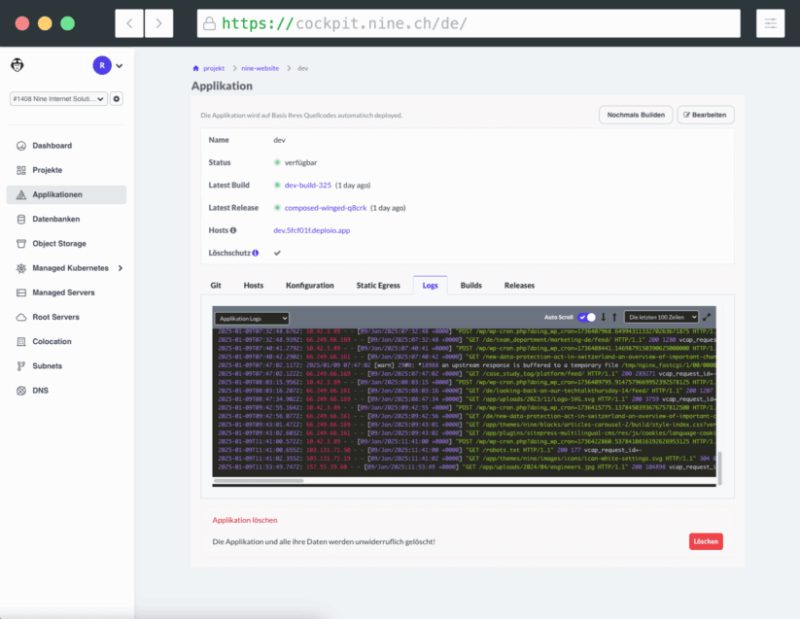Click the Löschschutz checkmark
Screen dimensions: 800x619
[277, 253]
